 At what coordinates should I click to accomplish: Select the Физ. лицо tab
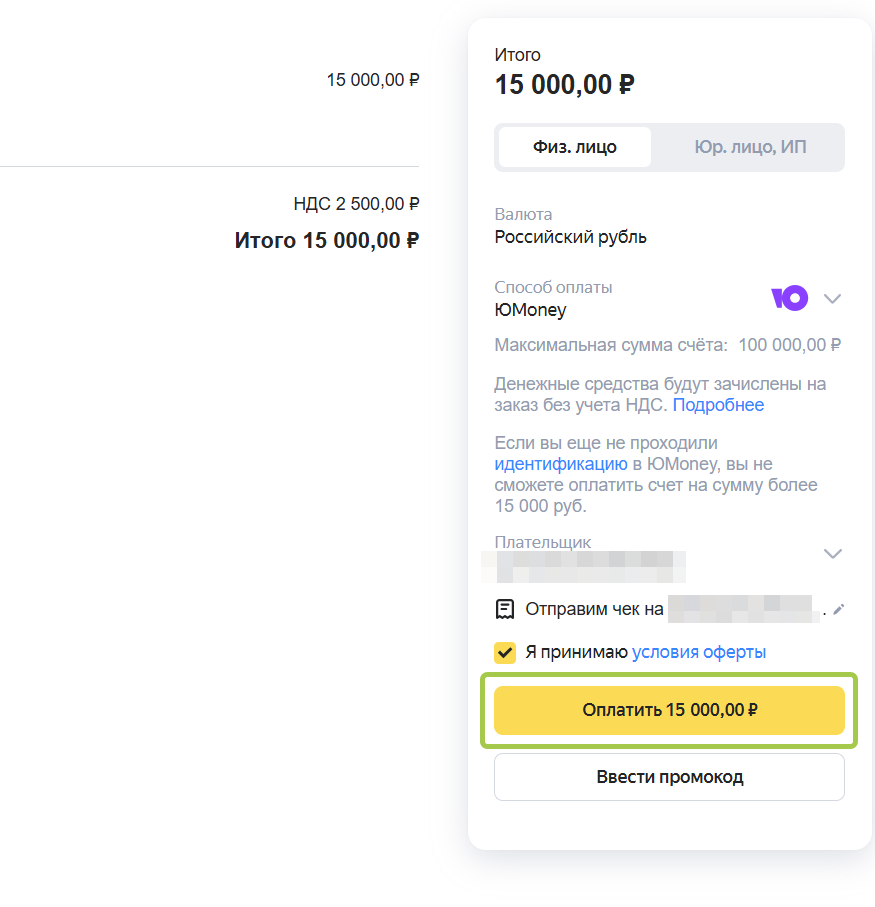(x=575, y=147)
